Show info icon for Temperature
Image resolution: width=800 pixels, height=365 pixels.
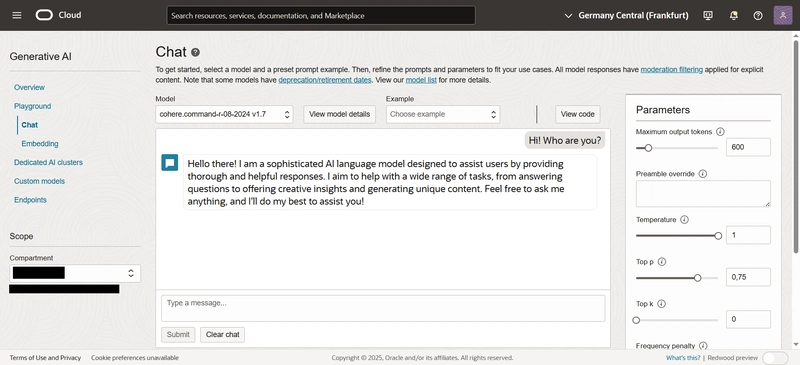click(685, 220)
